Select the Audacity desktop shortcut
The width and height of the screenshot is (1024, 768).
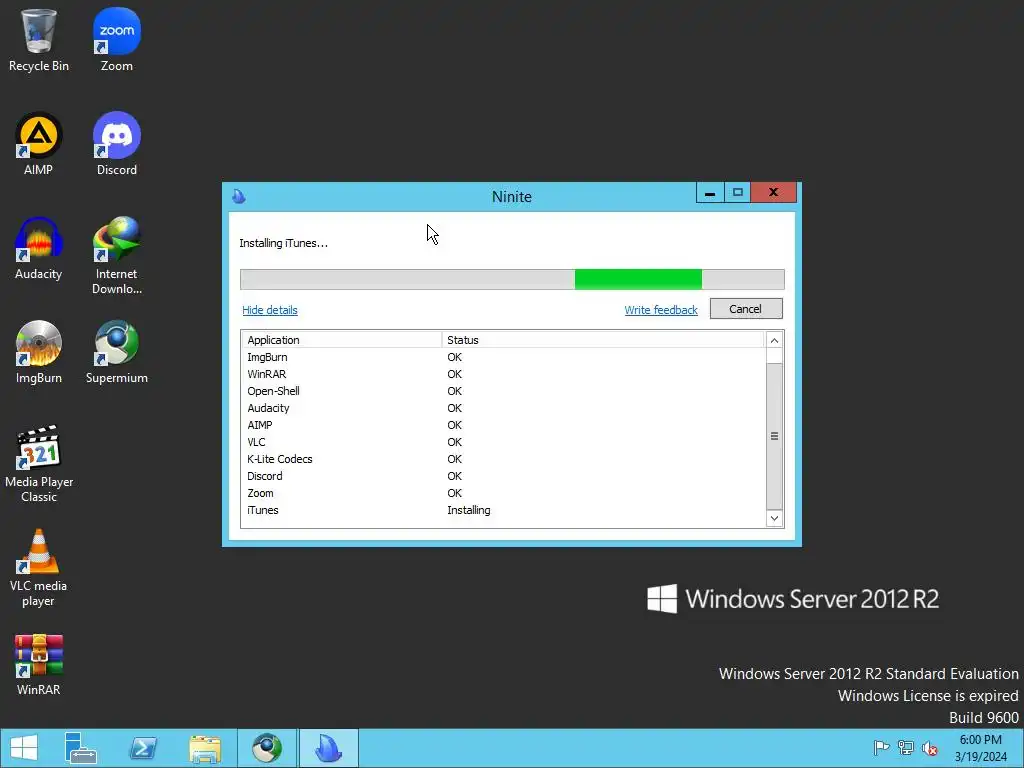pos(39,249)
